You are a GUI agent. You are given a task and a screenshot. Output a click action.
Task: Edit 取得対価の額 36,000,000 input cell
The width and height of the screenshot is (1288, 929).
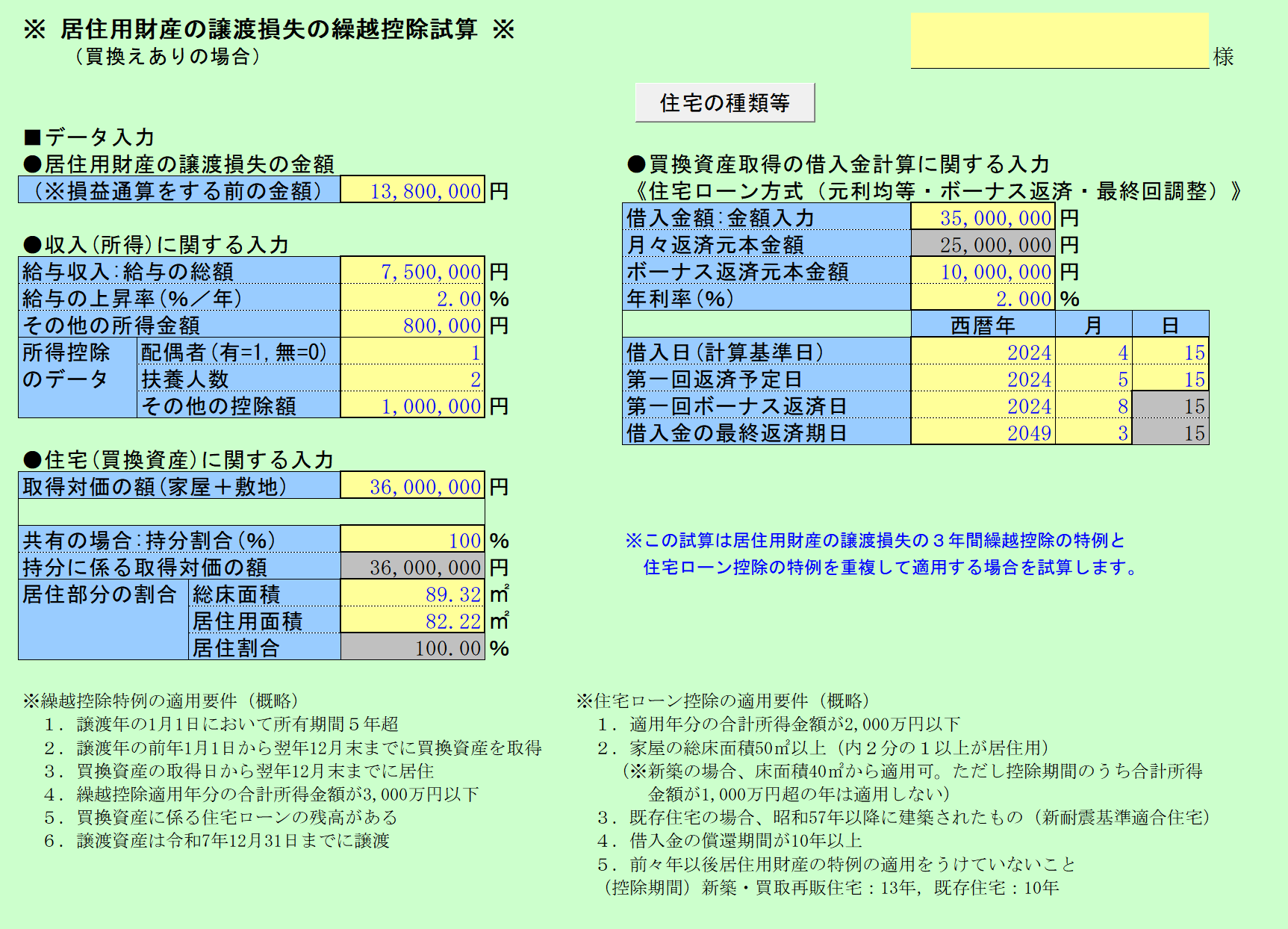(x=412, y=486)
